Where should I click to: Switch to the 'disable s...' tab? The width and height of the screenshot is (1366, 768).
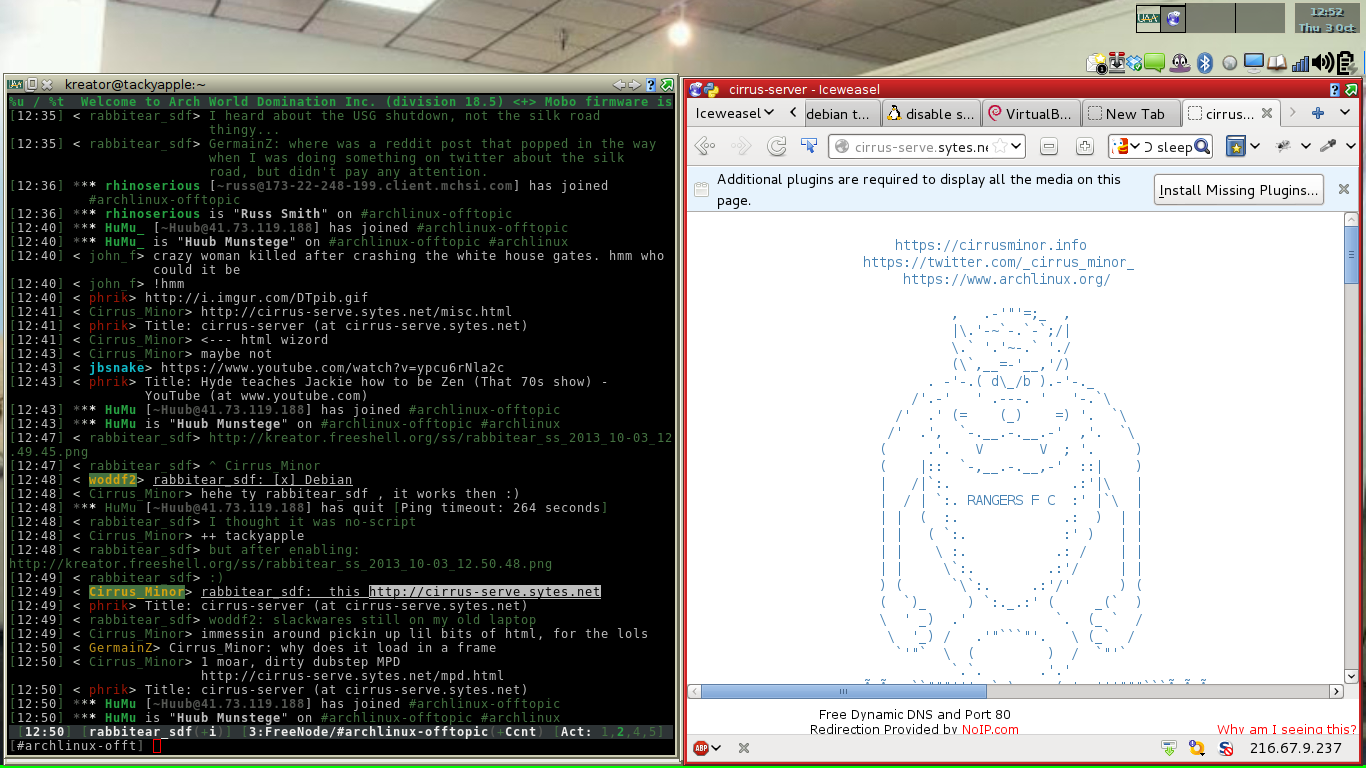[x=931, y=114]
